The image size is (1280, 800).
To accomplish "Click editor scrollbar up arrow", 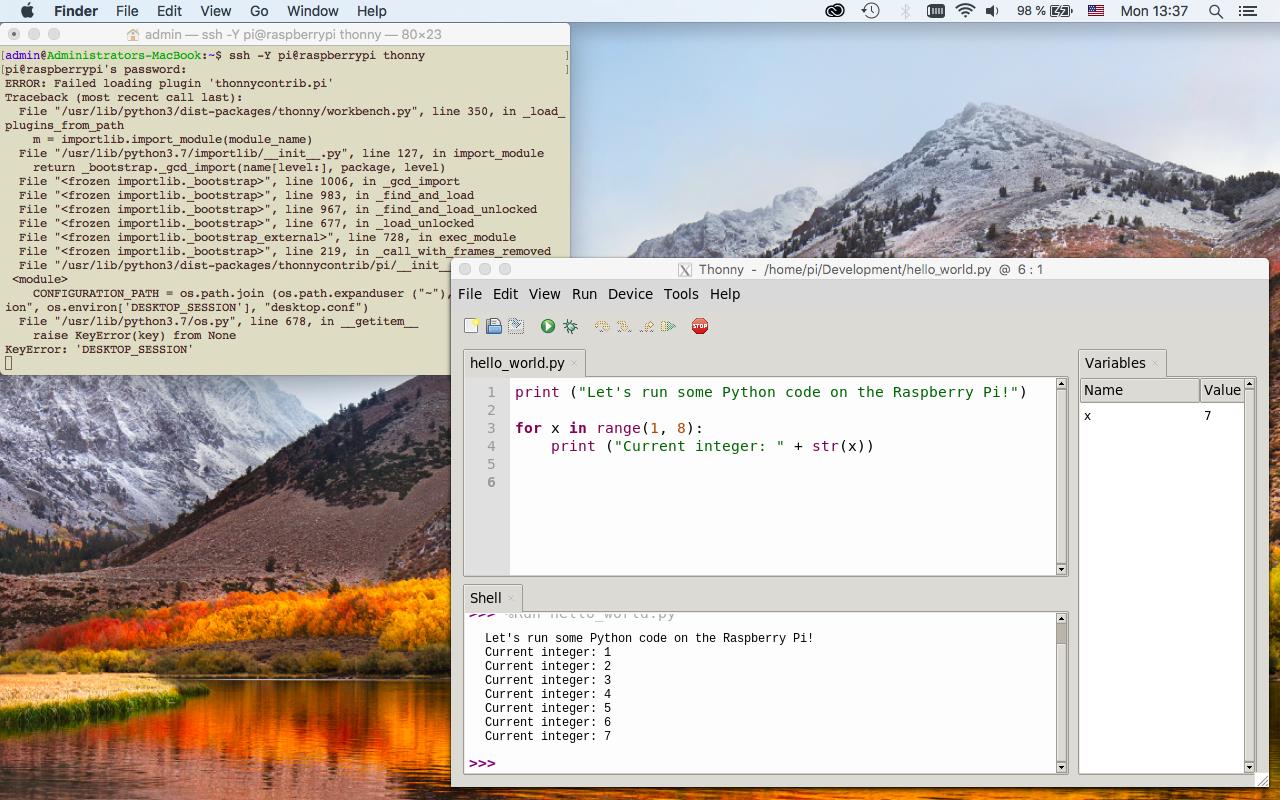I will click(1061, 384).
